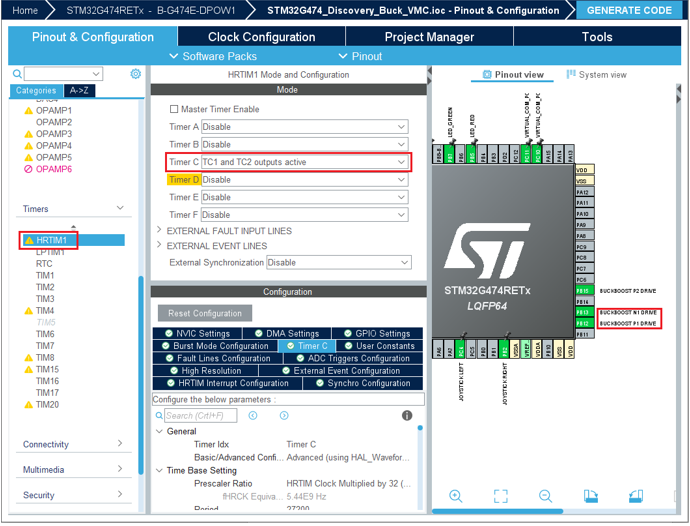690x526 pixels.
Task: Zoom in on the pinout view
Action: pos(455,496)
